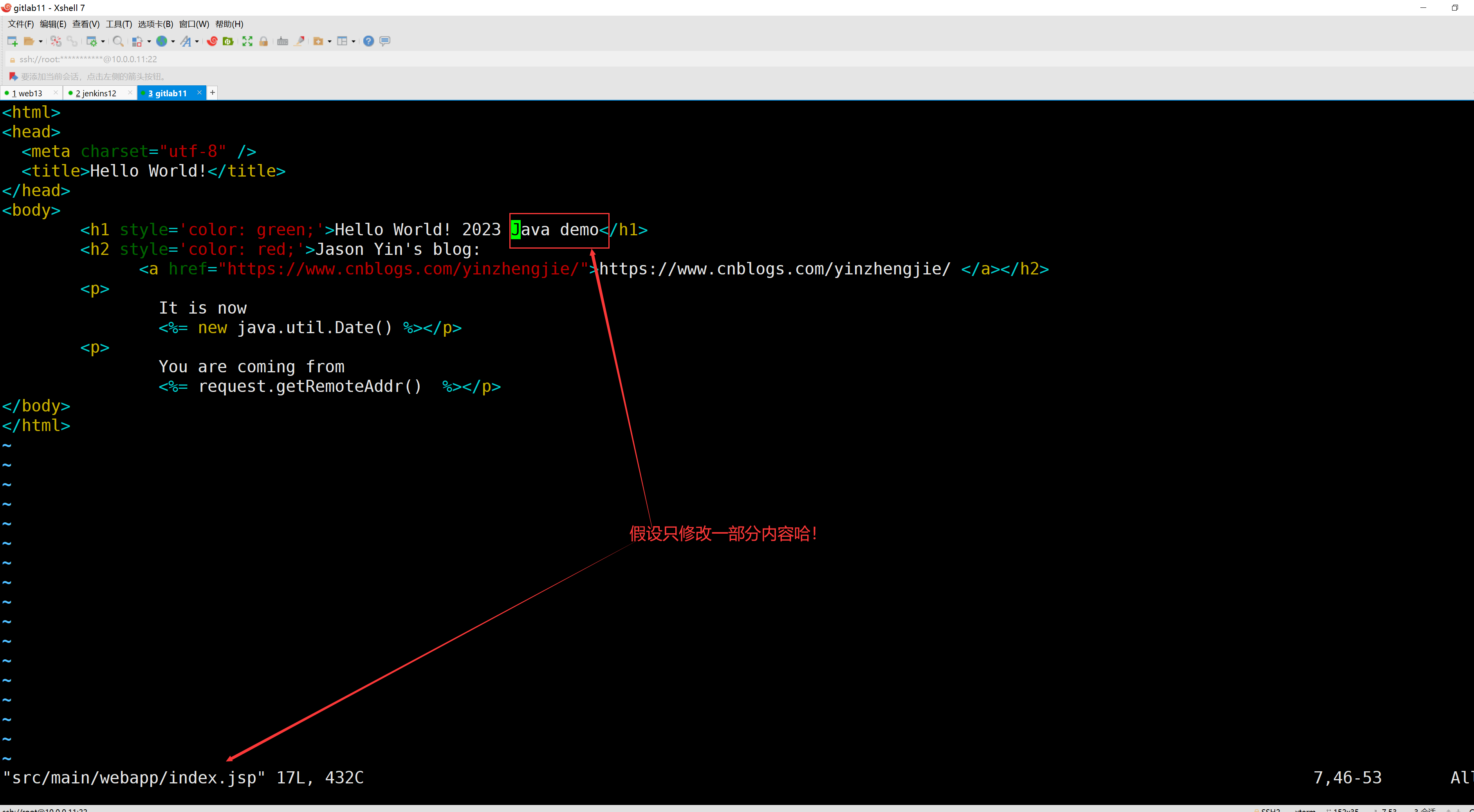Click the highlighter pen icon

pyautogui.click(x=299, y=41)
